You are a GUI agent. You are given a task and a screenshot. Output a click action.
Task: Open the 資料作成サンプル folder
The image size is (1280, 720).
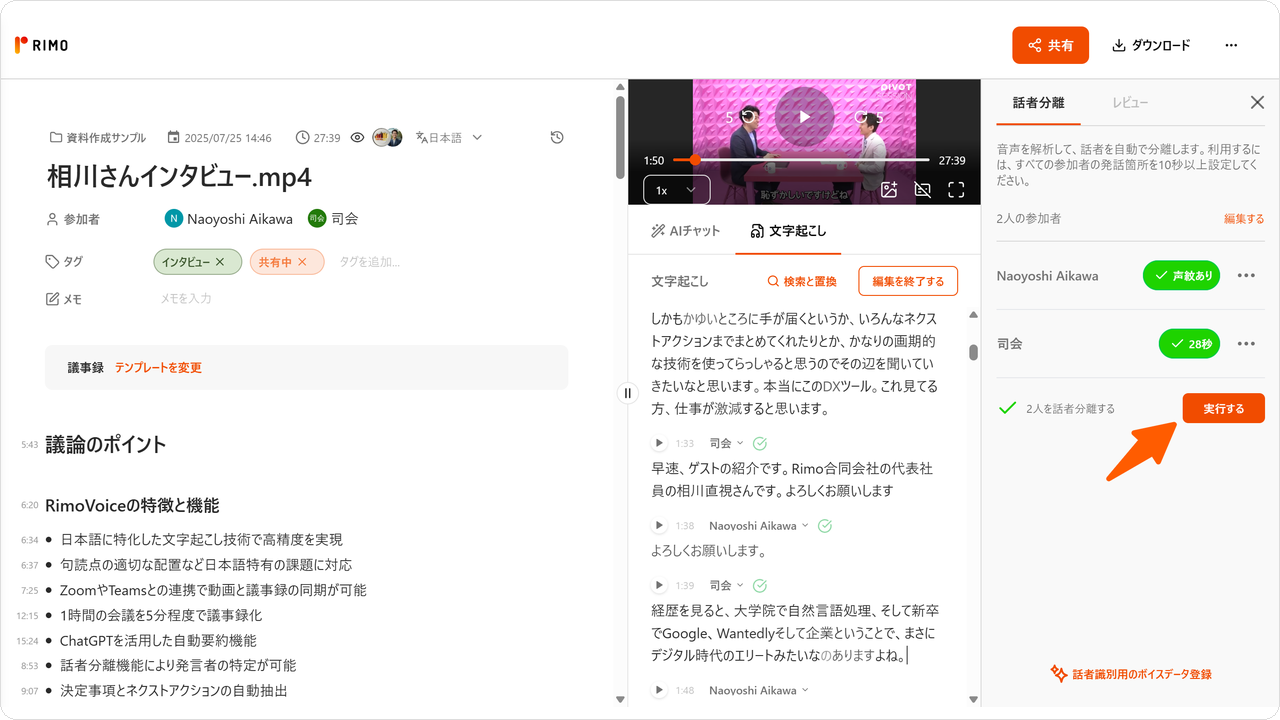click(x=98, y=138)
